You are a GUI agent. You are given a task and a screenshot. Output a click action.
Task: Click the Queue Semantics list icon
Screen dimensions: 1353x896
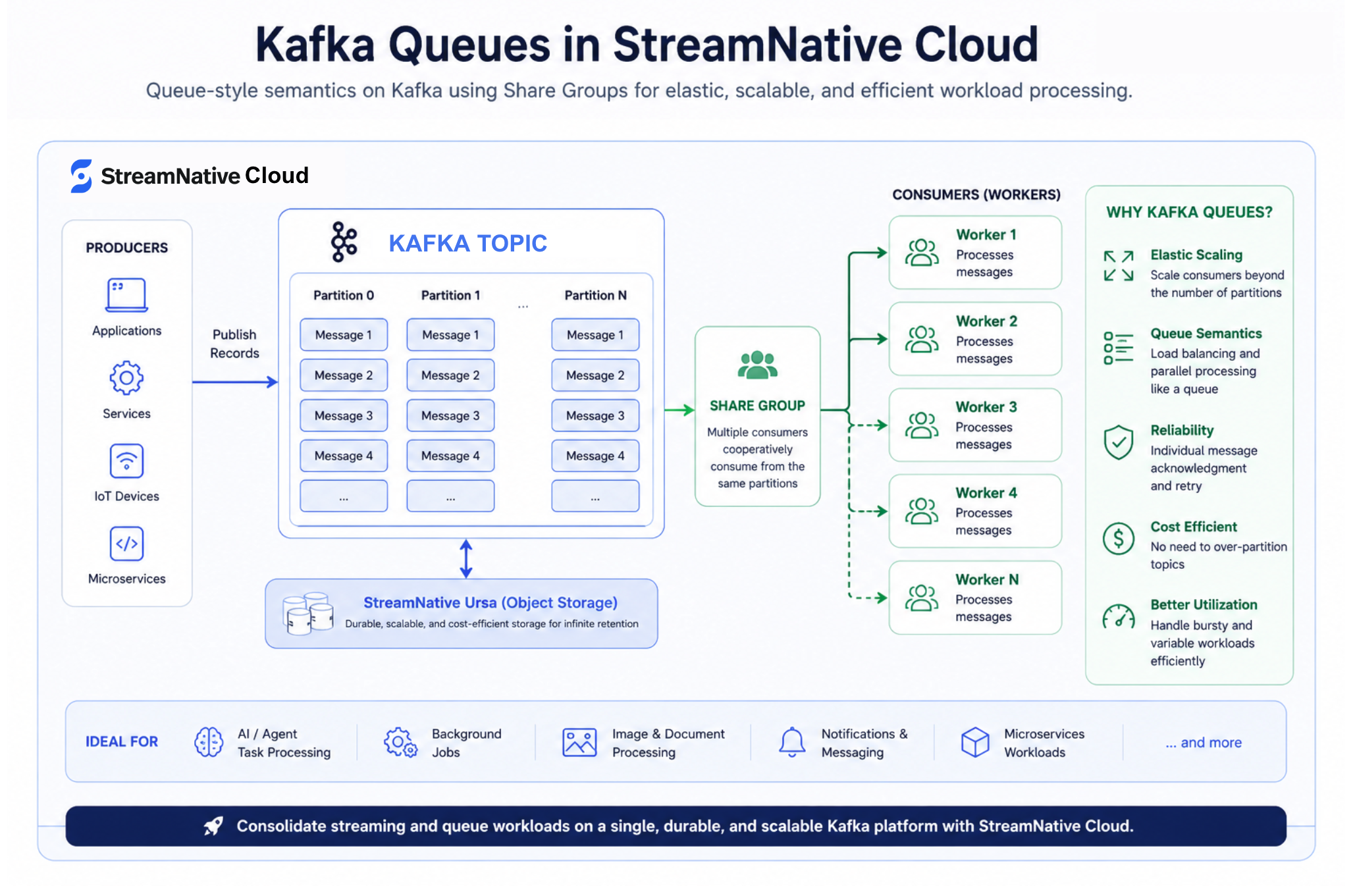point(1119,348)
